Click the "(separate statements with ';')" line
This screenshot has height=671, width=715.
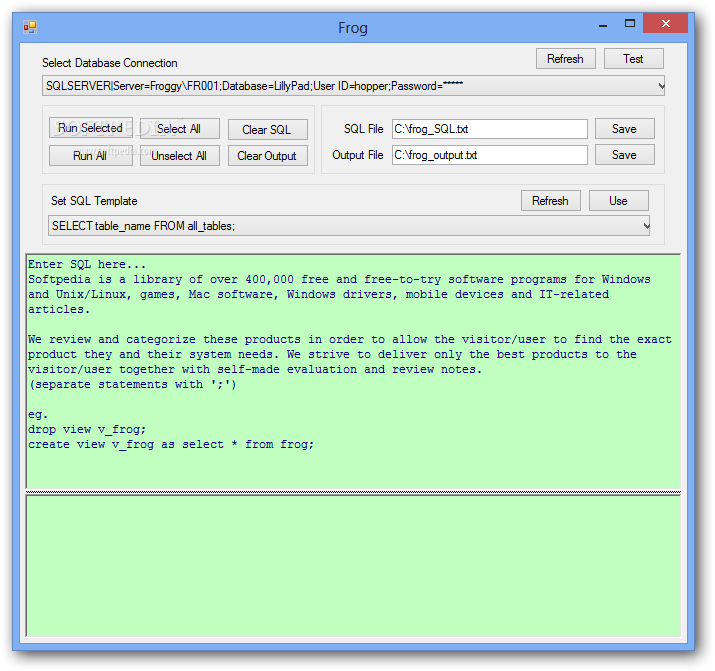click(x=132, y=384)
